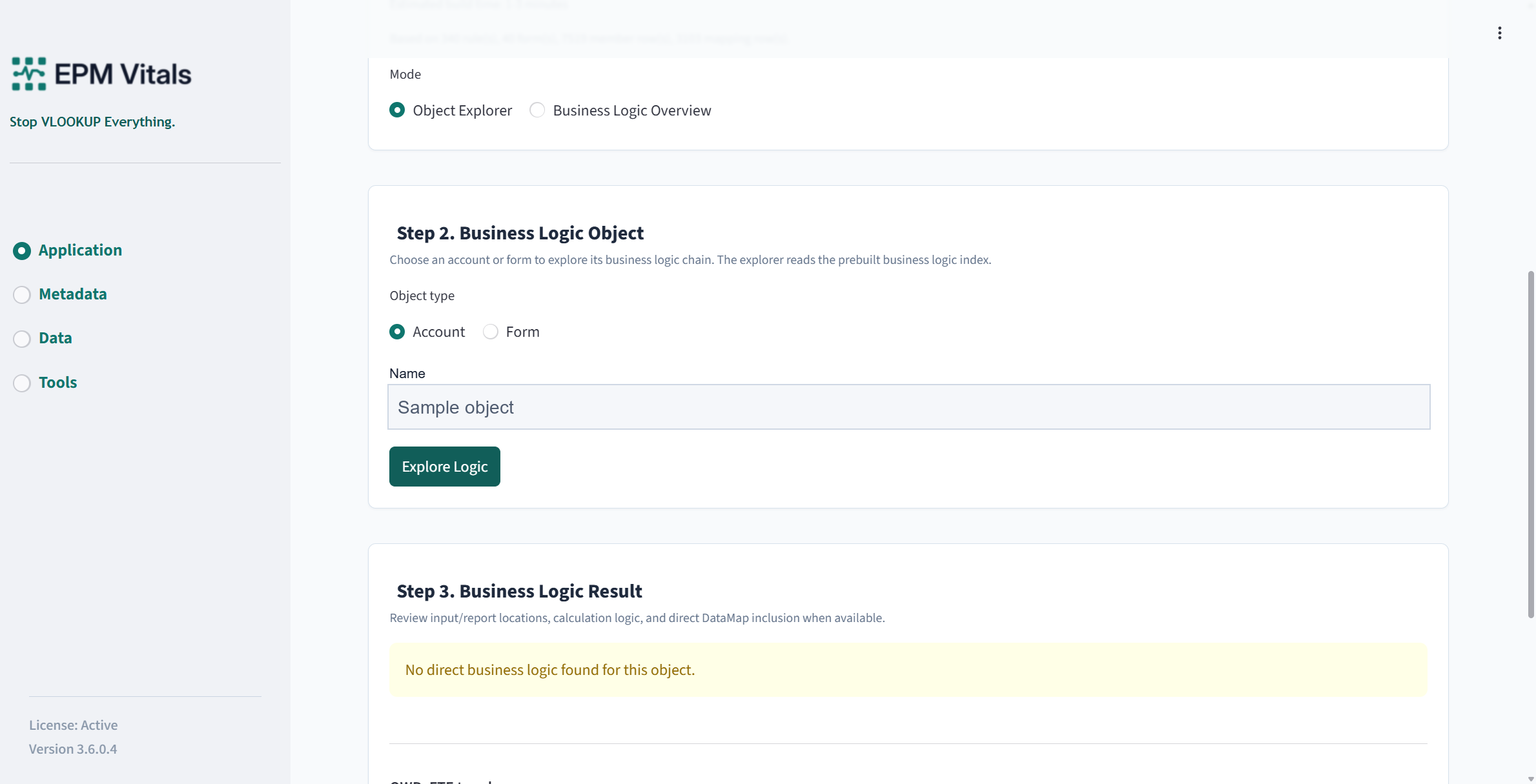Click the 'License: Active' text
The width and height of the screenshot is (1536, 784).
73,725
